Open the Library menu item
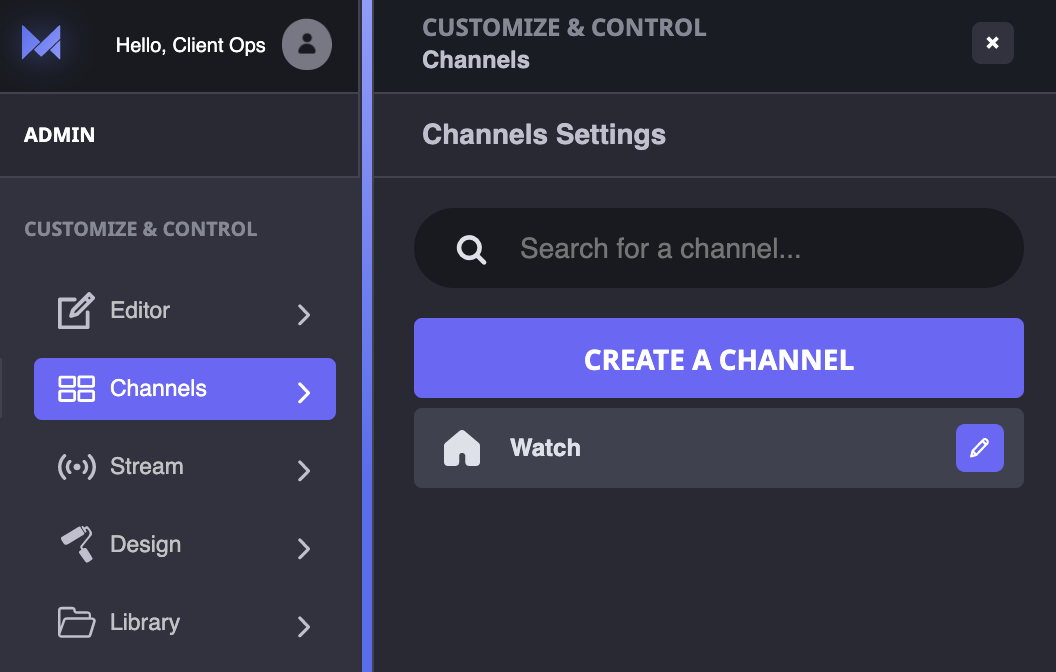This screenshot has width=1056, height=672. [185, 623]
